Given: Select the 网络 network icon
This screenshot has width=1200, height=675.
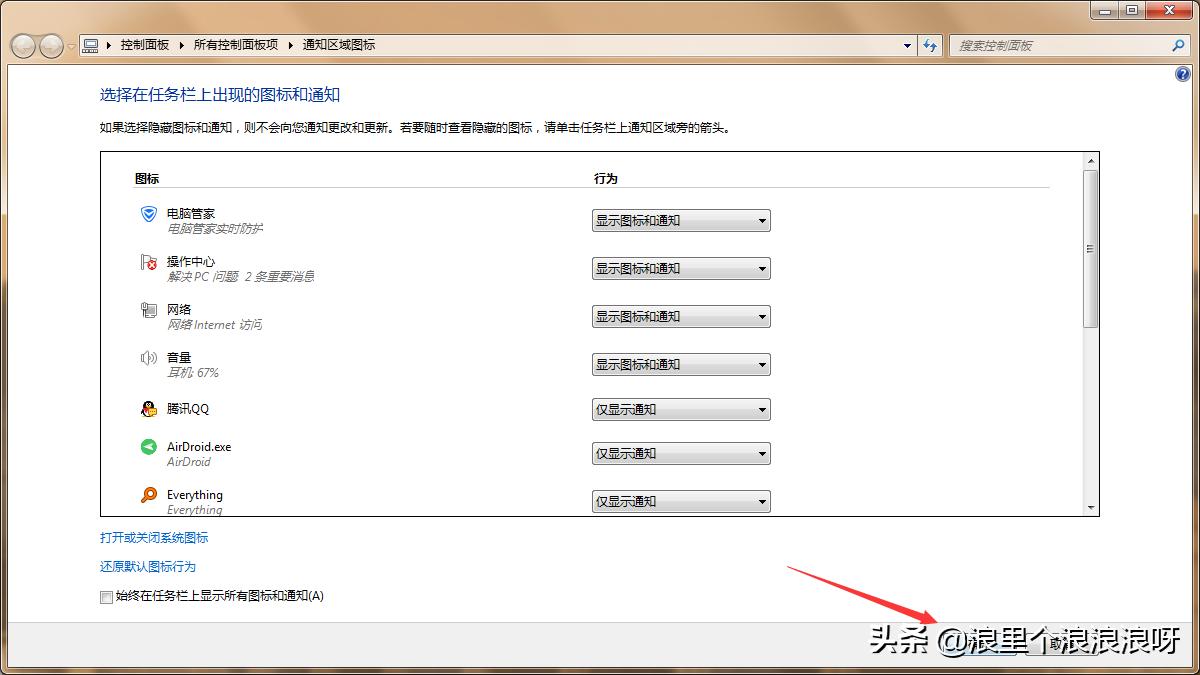Looking at the screenshot, I should (x=148, y=309).
